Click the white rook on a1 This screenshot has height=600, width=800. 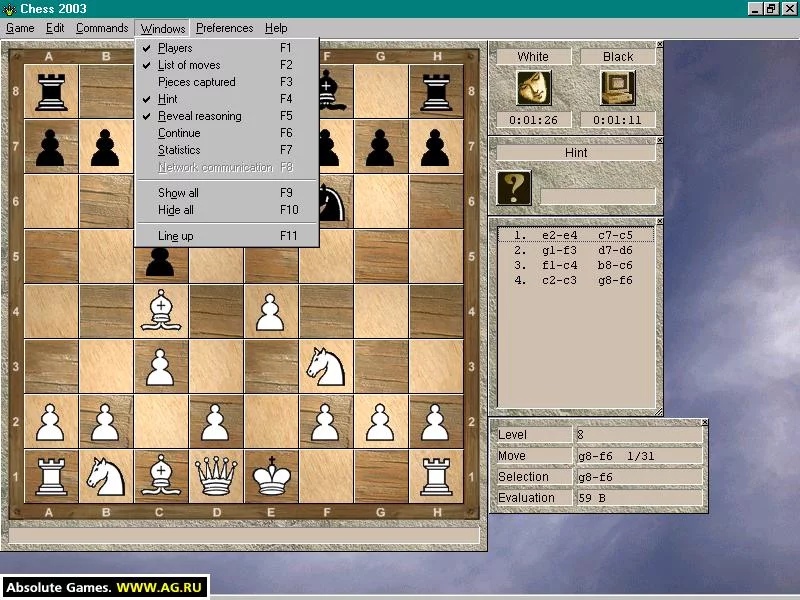[x=51, y=477]
